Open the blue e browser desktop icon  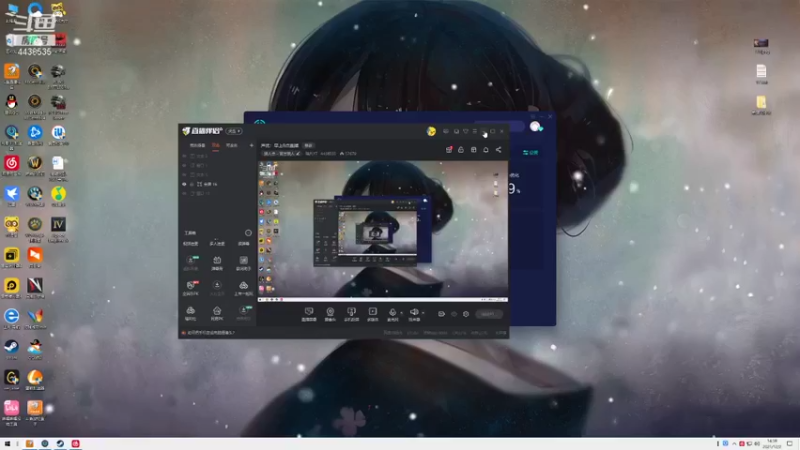(11, 318)
